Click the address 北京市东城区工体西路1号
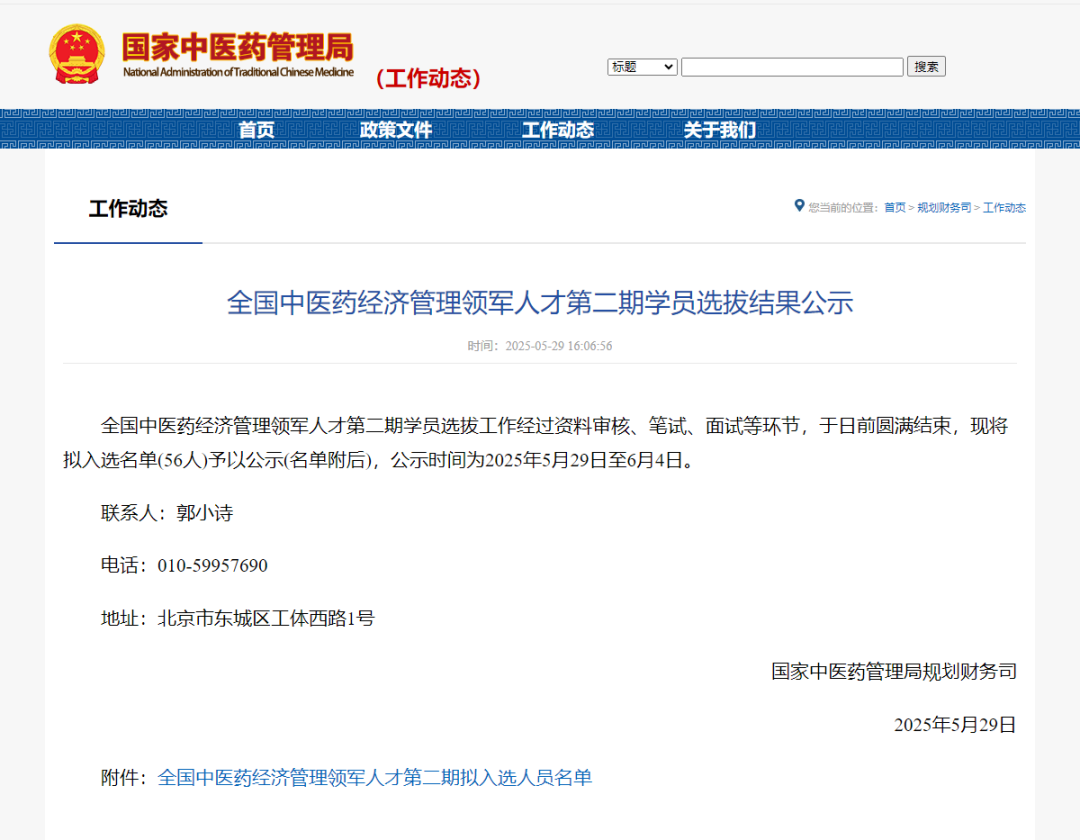Viewport: 1080px width, 840px height. point(266,618)
